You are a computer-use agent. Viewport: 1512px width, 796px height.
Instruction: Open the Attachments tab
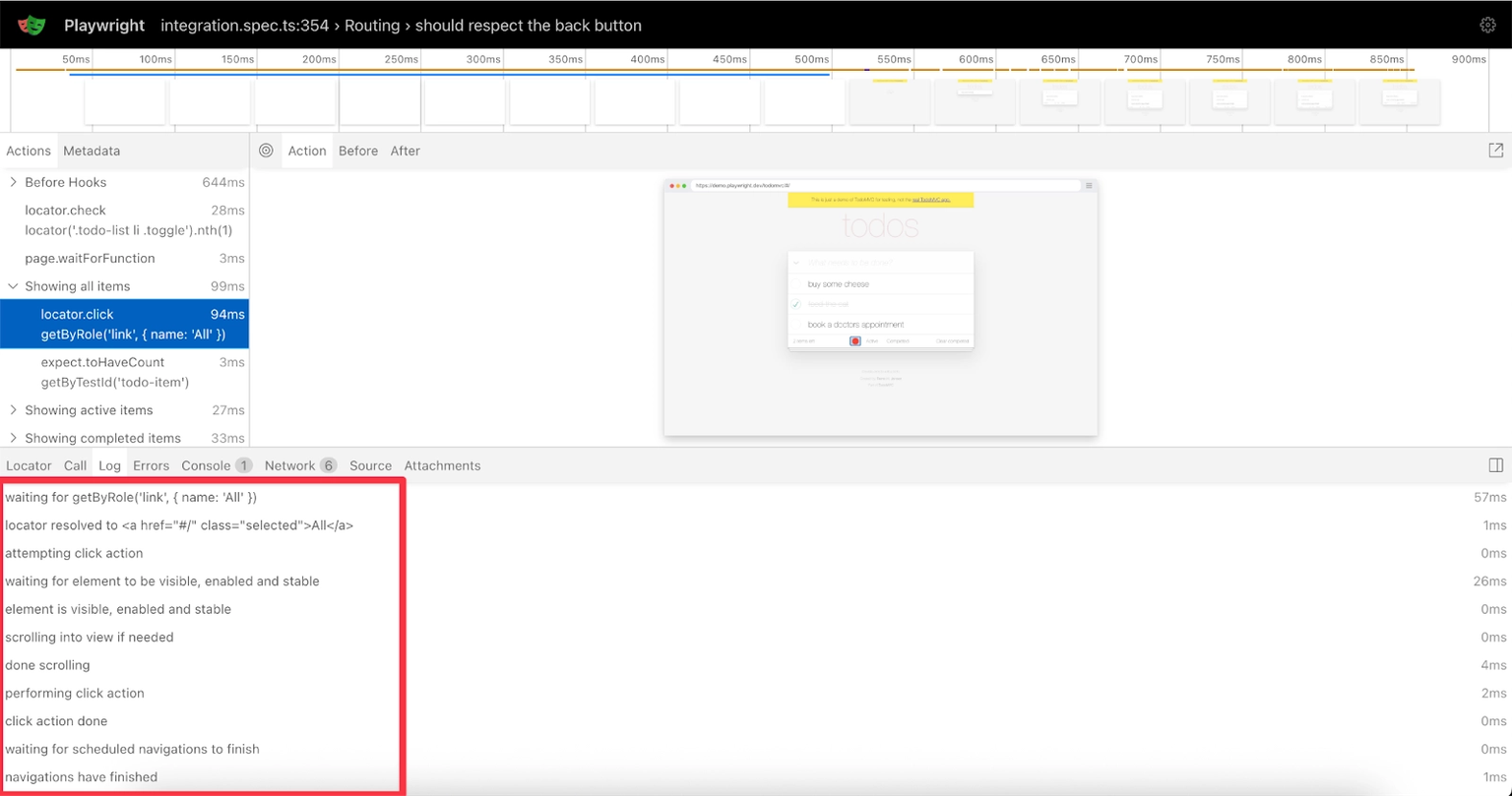coord(443,465)
